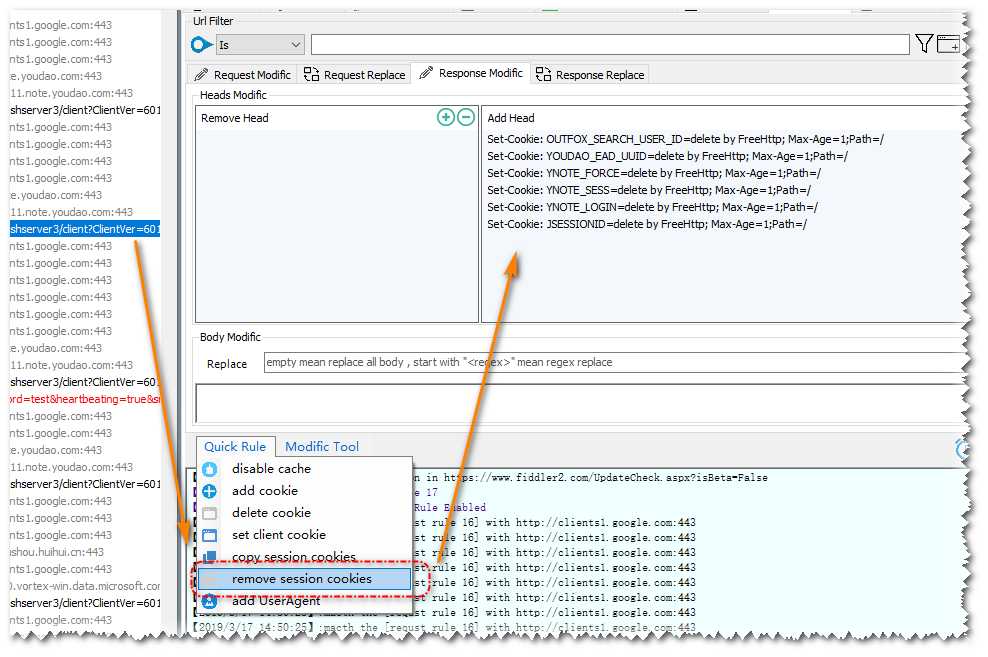Open the Quick Rule menu tab
Image resolution: width=988 pixels, height=657 pixels.
pyautogui.click(x=235, y=446)
